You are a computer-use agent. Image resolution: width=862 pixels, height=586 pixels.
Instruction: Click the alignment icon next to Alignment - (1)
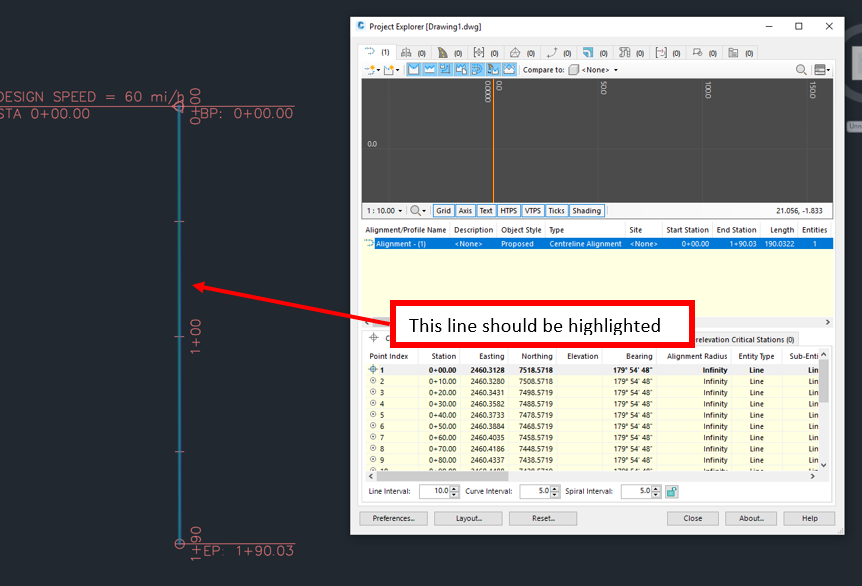click(370, 243)
